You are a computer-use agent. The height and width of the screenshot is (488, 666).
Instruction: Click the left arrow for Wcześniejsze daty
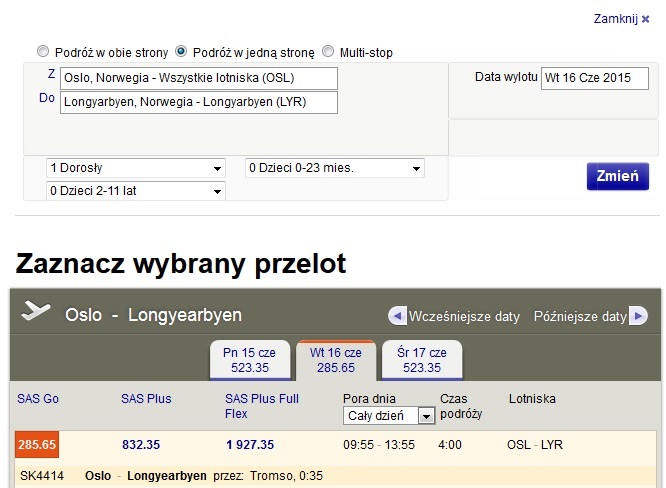397,316
